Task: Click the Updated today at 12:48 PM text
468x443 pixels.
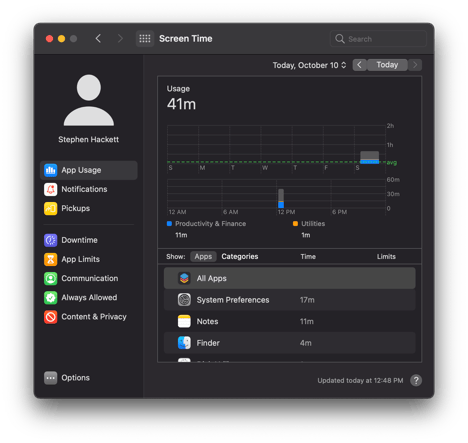Action: click(360, 381)
